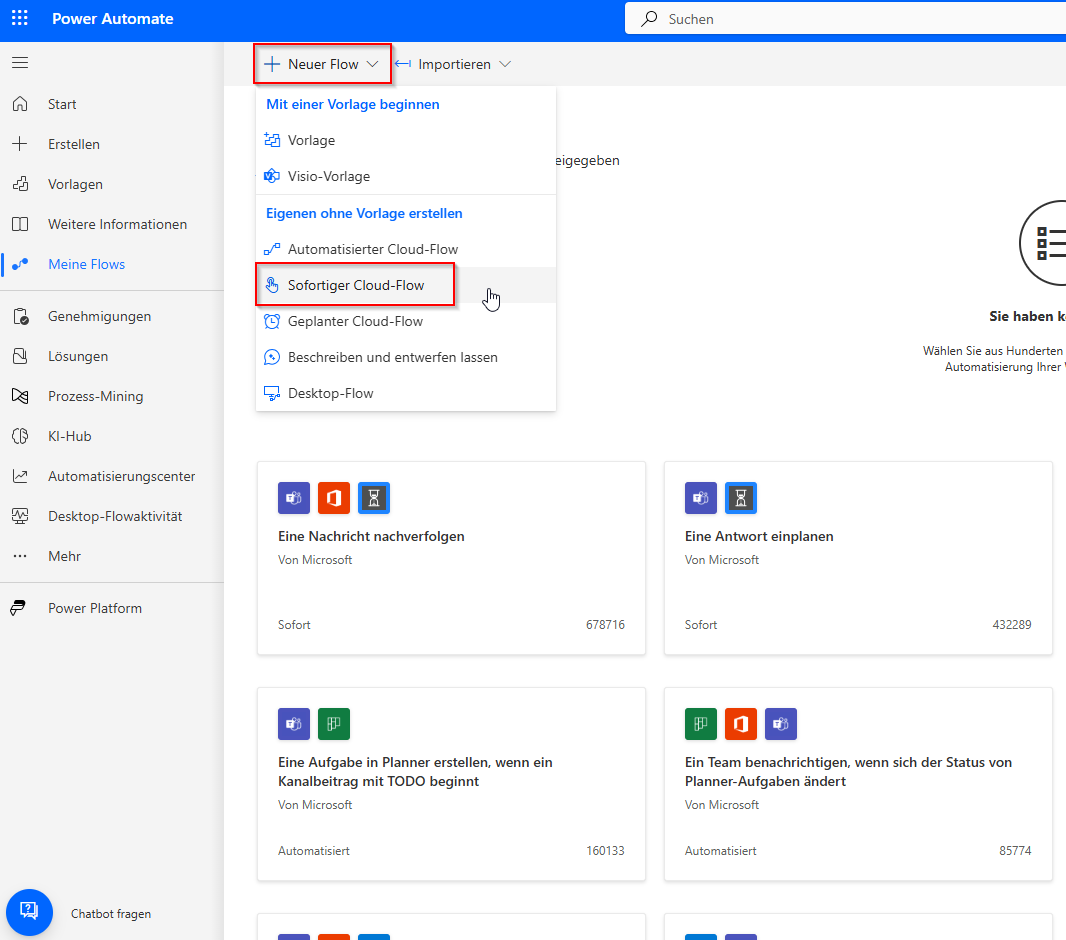Screen dimensions: 1066x940
Task: Click the KI-Hub brain icon
Action: tap(20, 436)
